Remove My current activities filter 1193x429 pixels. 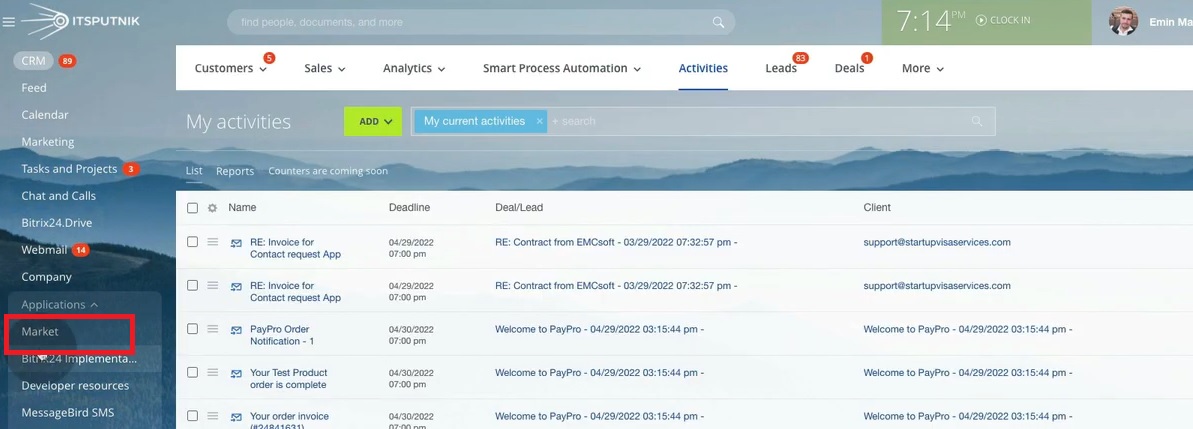point(539,121)
